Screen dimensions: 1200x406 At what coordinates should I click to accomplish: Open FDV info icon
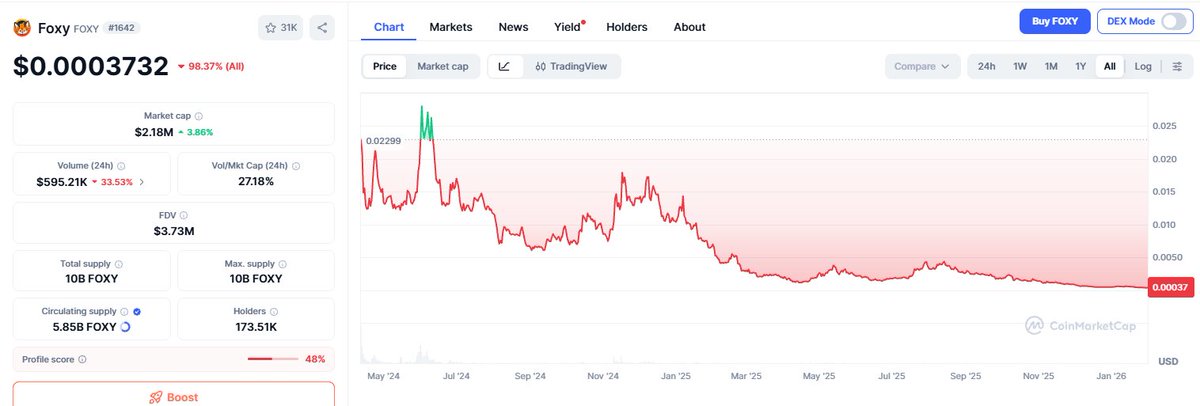pyautogui.click(x=184, y=215)
